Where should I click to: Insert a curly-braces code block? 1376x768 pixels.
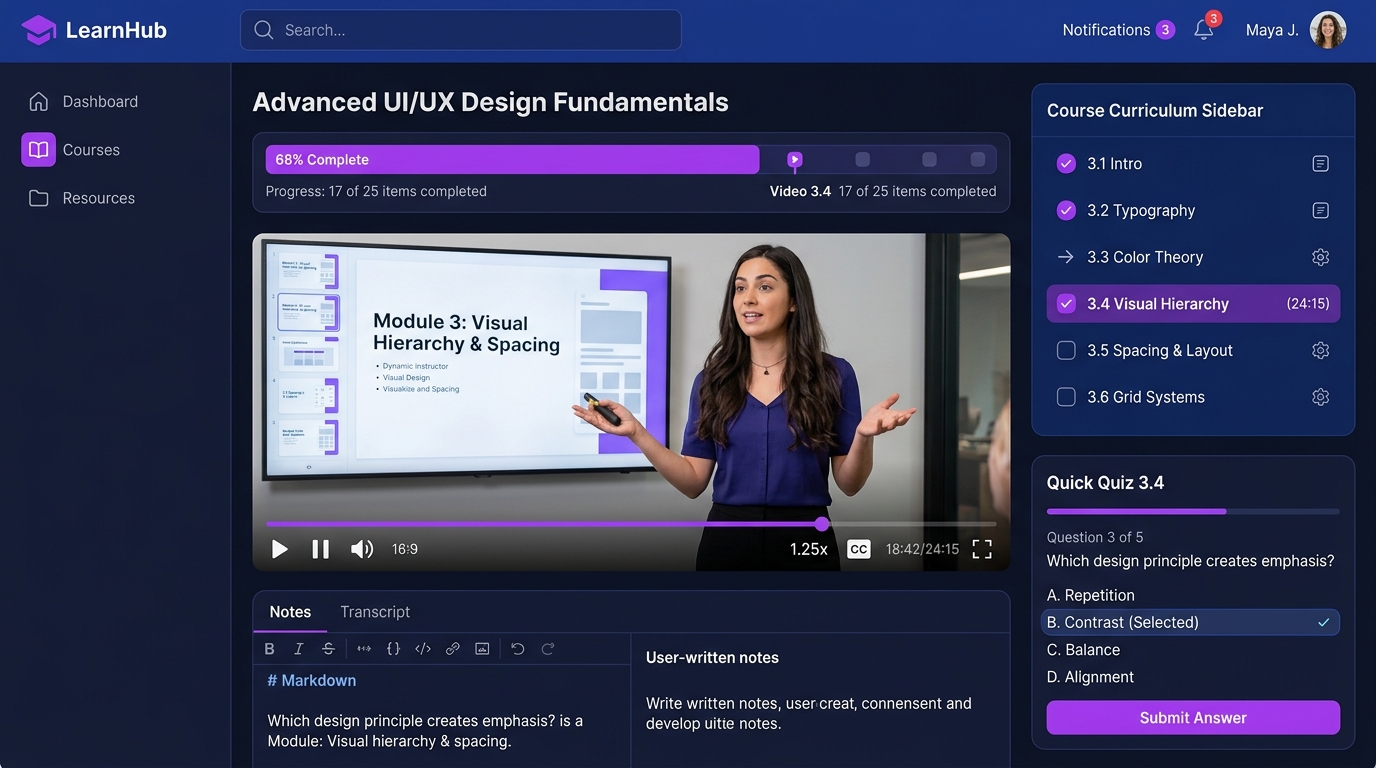click(393, 649)
